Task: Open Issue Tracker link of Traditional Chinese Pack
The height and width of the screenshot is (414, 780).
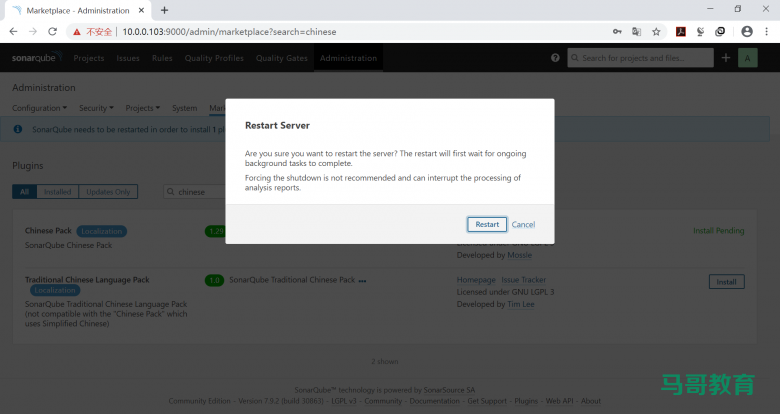Action: (523, 280)
